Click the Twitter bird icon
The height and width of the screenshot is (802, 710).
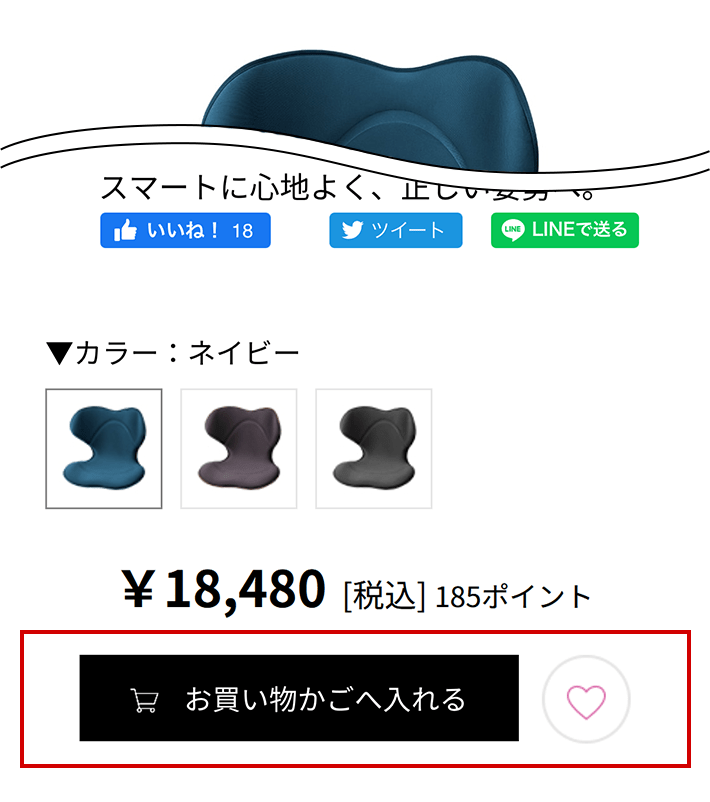(352, 230)
